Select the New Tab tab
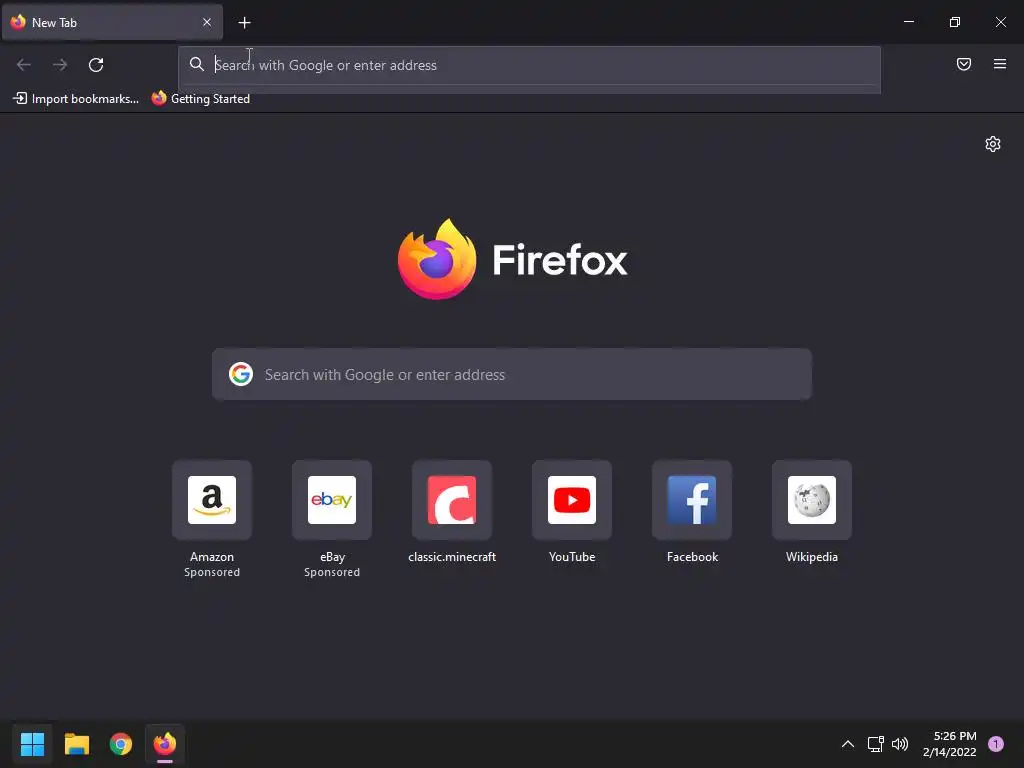 click(112, 22)
